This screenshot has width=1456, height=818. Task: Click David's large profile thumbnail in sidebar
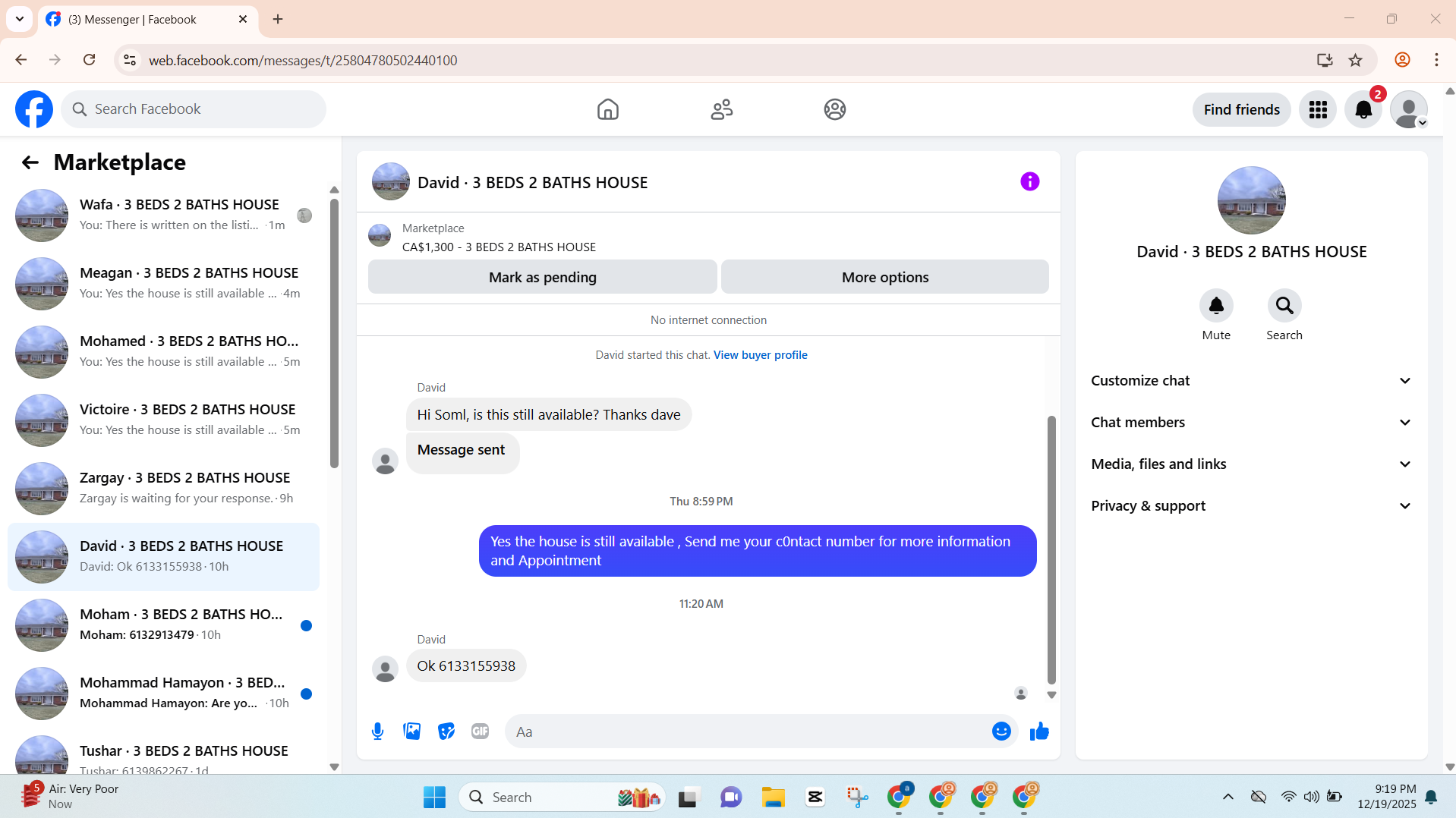click(1251, 200)
